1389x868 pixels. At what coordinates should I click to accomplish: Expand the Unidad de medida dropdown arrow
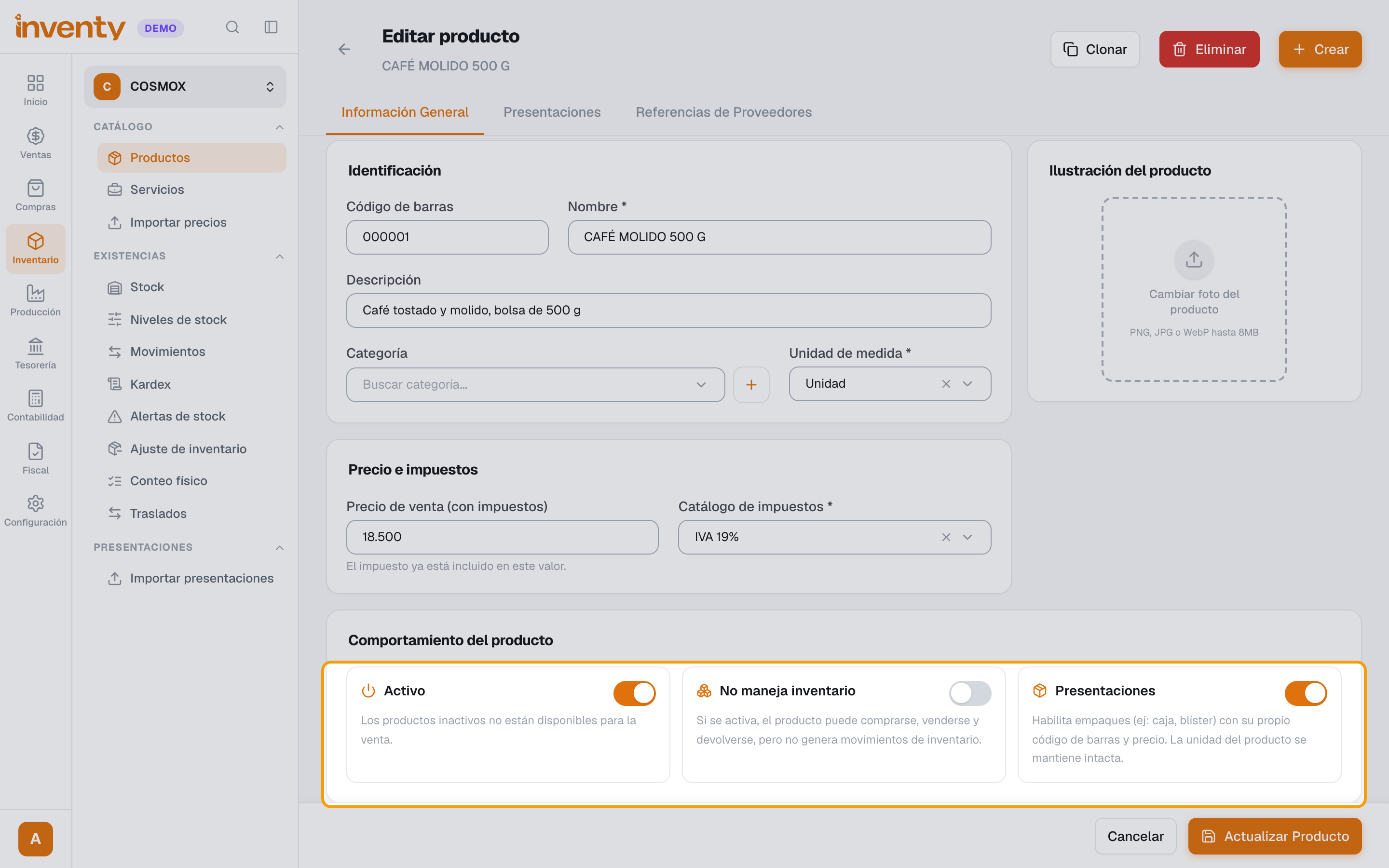tap(967, 383)
